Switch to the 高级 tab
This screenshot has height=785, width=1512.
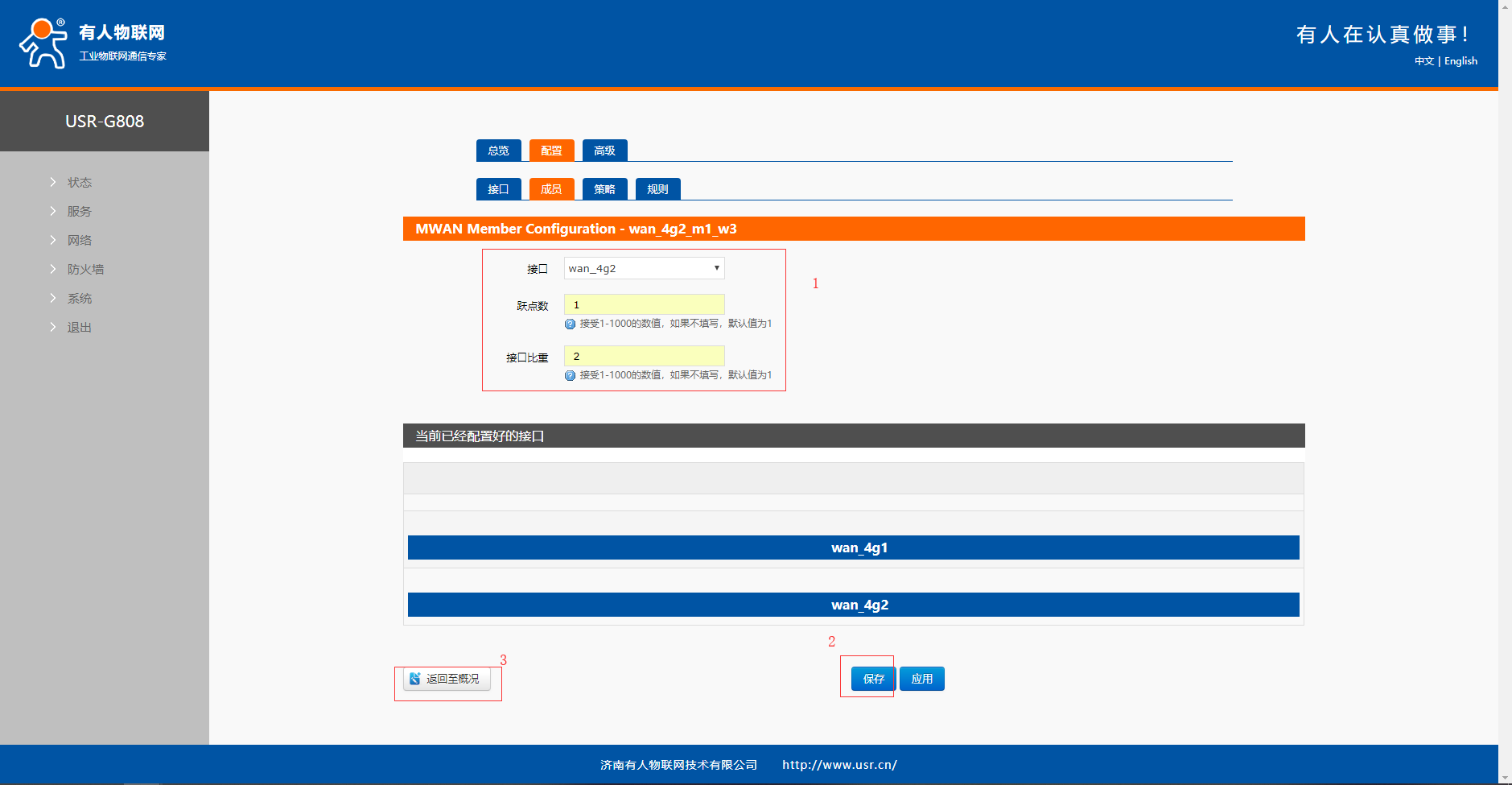[604, 151]
